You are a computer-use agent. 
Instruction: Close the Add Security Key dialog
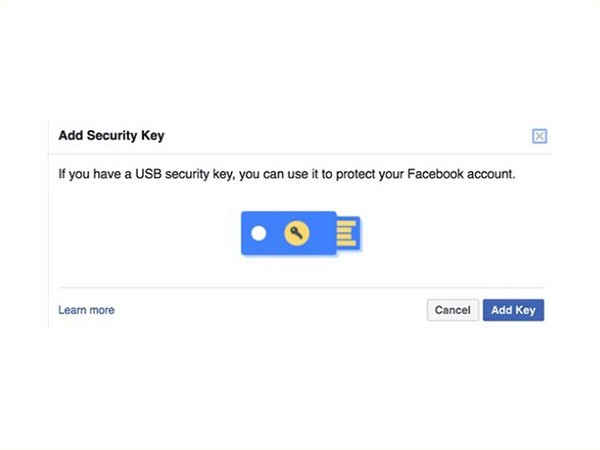coord(540,136)
